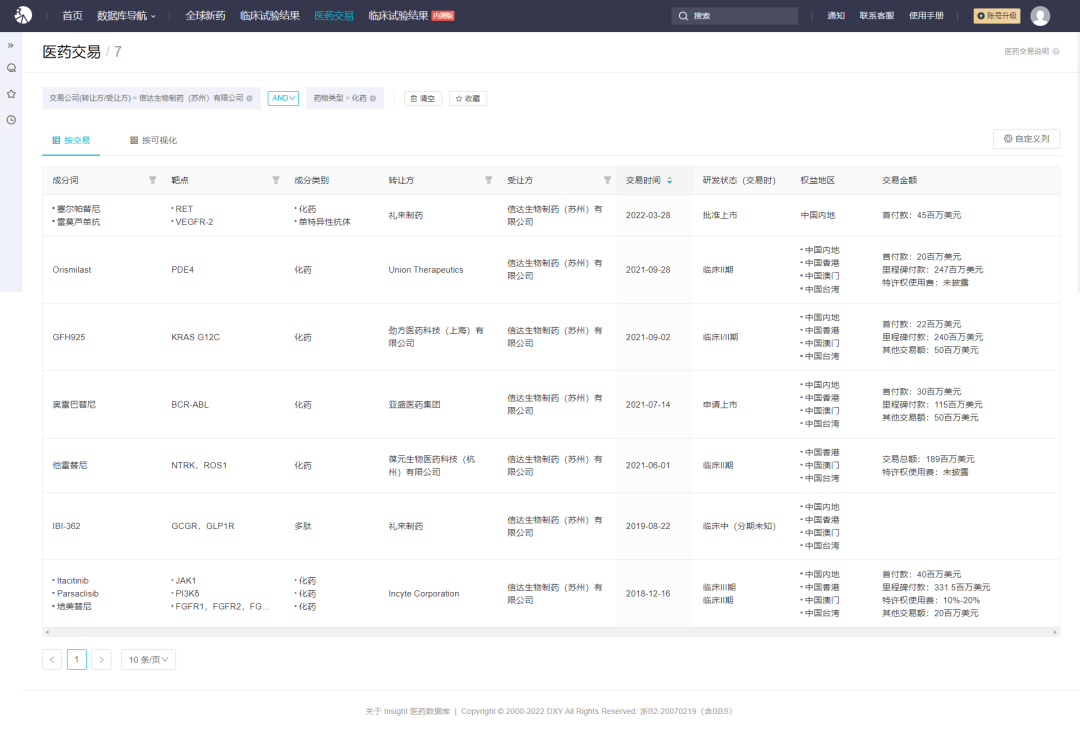Filter the 转让方 column using its funnel icon
The image size is (1080, 732).
[x=488, y=180]
